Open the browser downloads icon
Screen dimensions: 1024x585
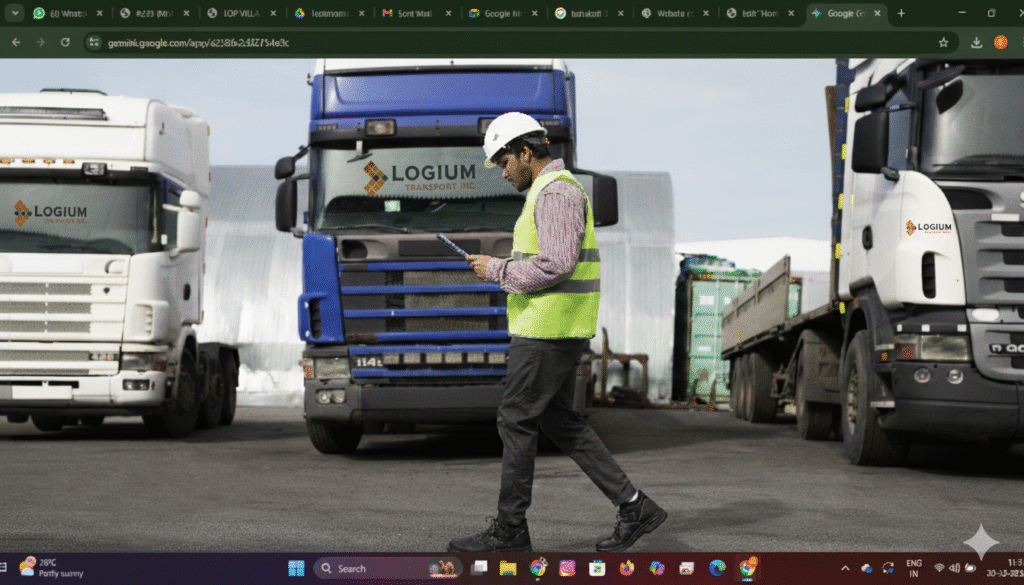(x=976, y=43)
